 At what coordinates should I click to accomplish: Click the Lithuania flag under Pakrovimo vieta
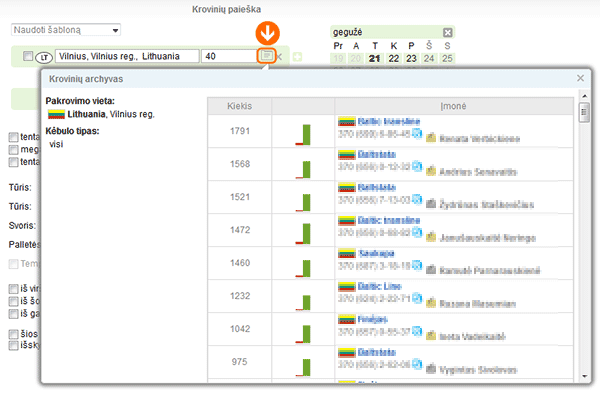tap(56, 114)
